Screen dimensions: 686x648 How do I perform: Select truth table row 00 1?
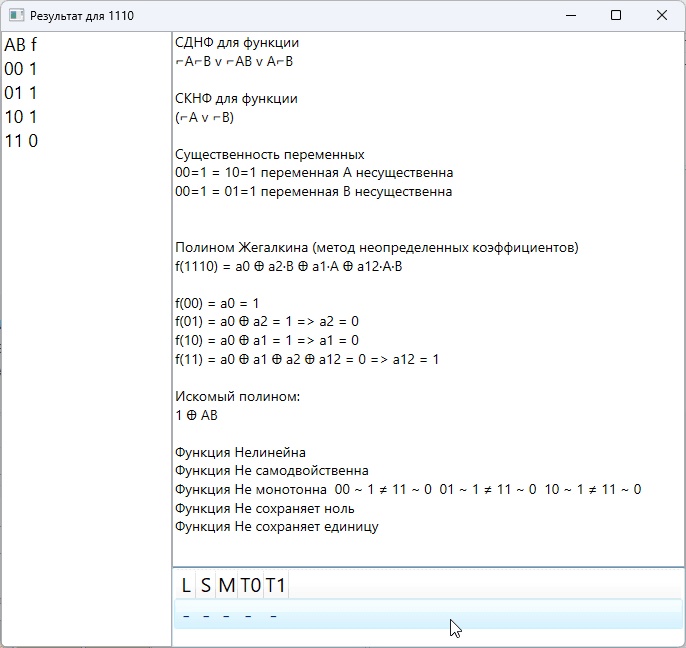[21, 69]
